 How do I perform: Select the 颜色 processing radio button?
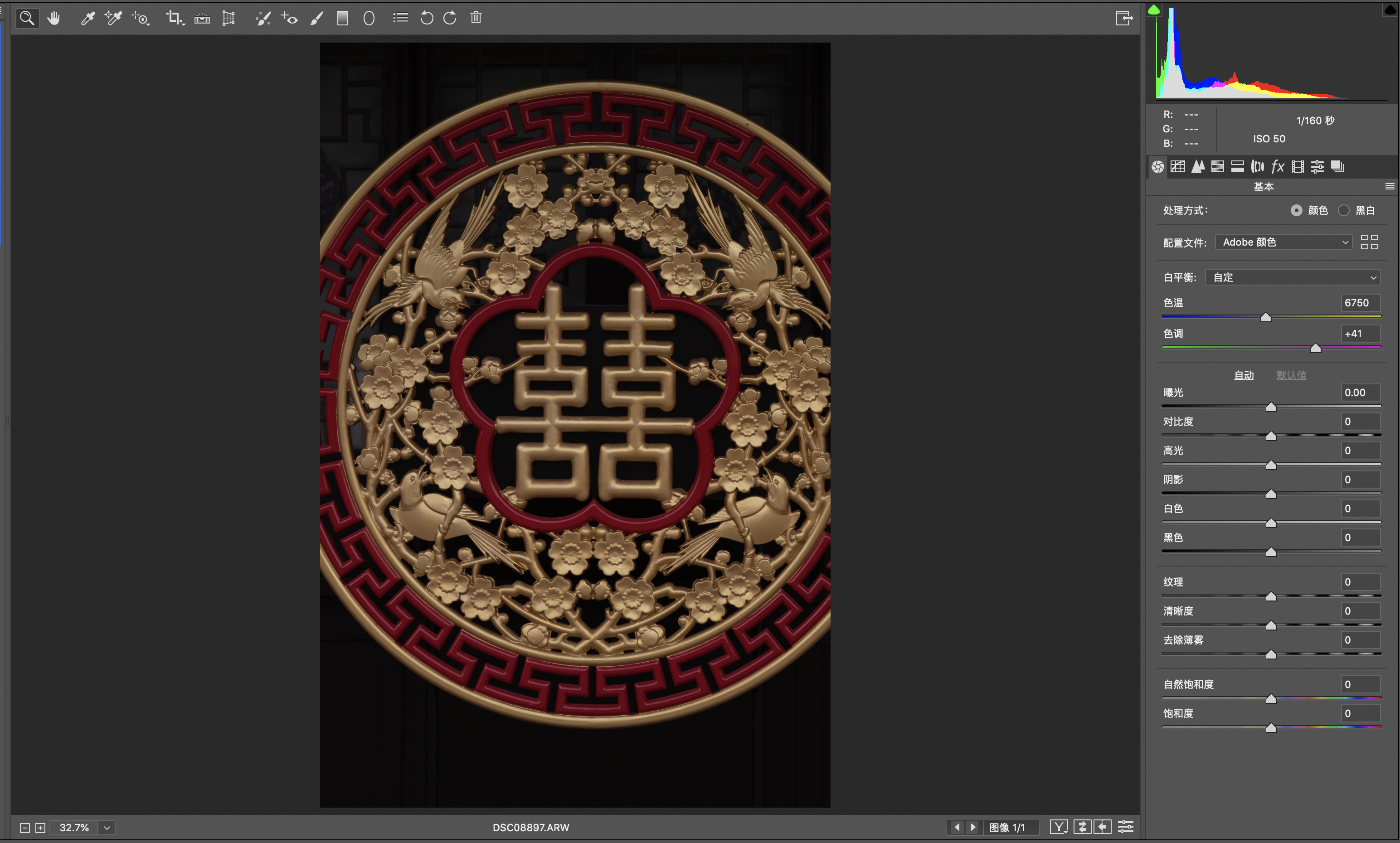pos(1296,210)
